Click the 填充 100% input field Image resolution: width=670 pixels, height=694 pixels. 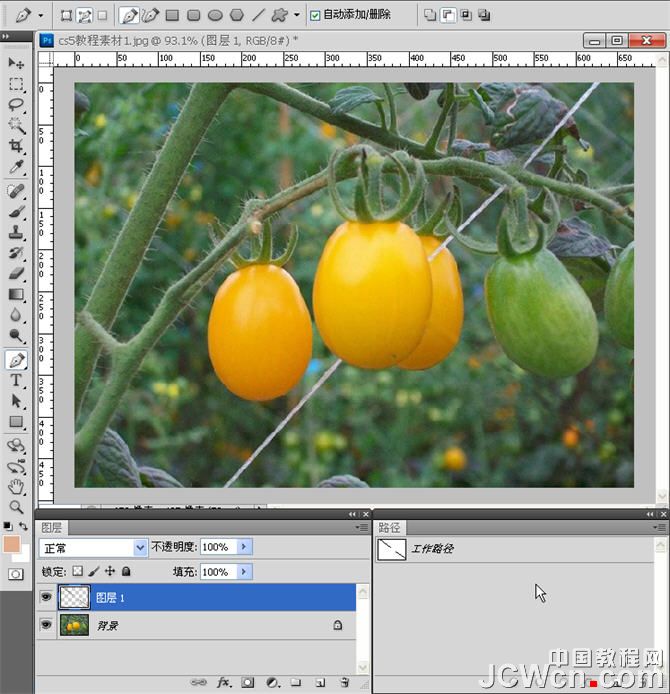click(219, 572)
